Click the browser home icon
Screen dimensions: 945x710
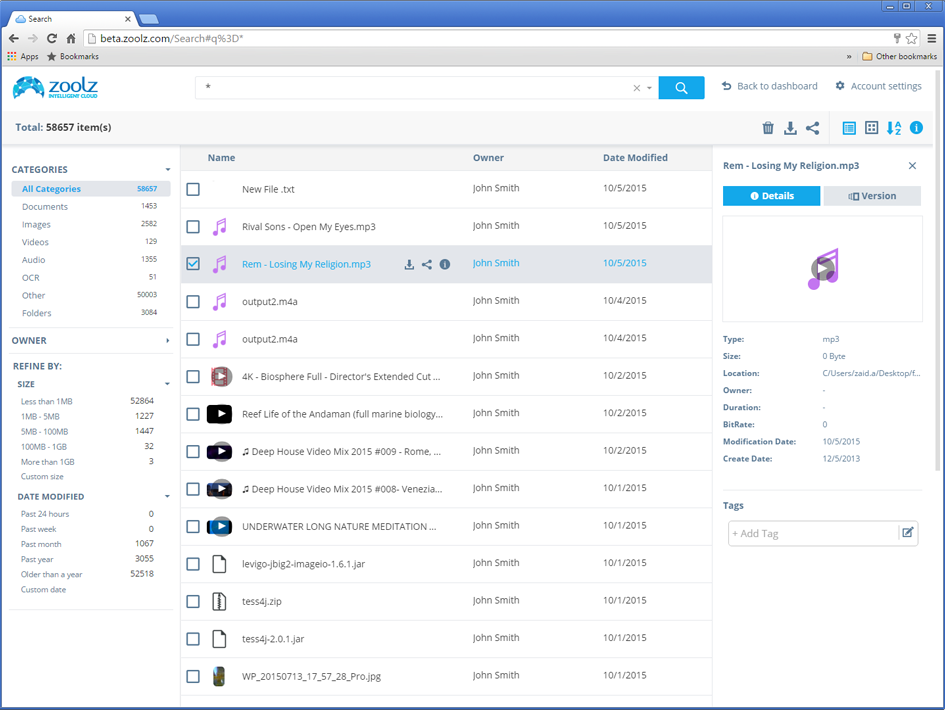[x=71, y=39]
